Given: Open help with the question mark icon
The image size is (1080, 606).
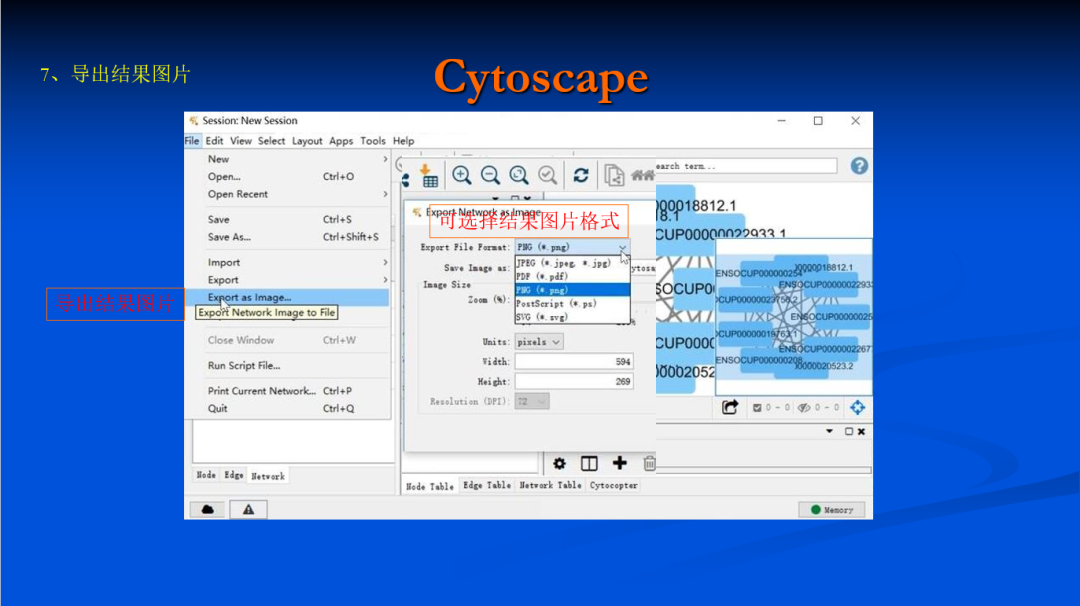Looking at the screenshot, I should coord(859,166).
